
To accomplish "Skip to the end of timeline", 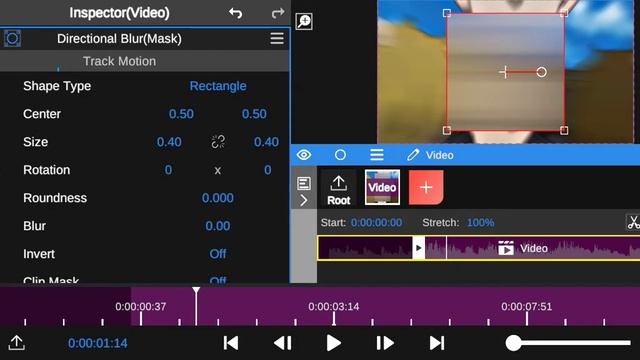I will pyautogui.click(x=437, y=343).
